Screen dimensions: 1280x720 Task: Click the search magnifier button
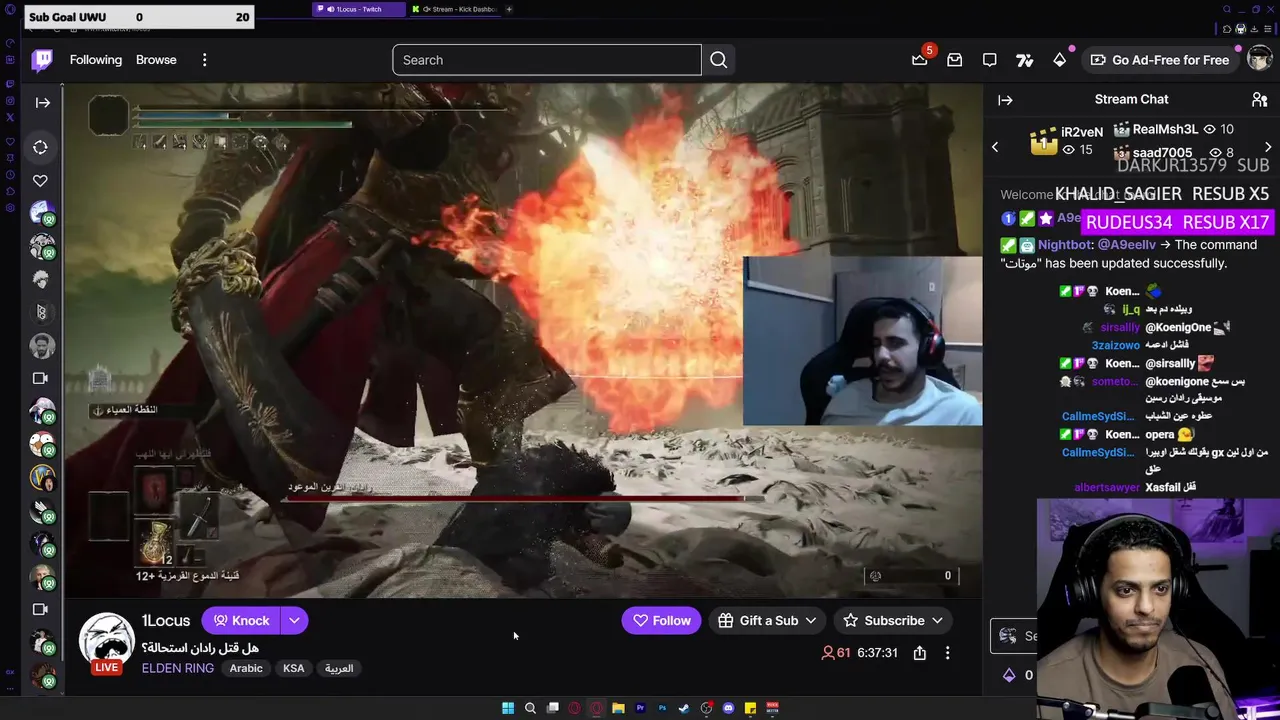tap(718, 60)
